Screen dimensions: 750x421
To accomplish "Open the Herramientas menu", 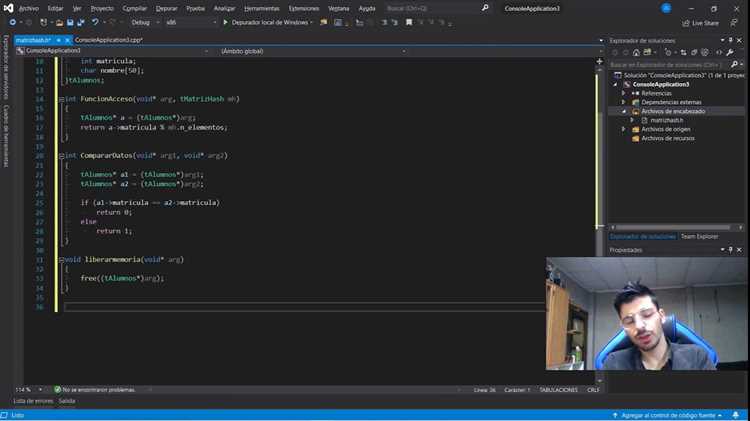I will (x=262, y=8).
